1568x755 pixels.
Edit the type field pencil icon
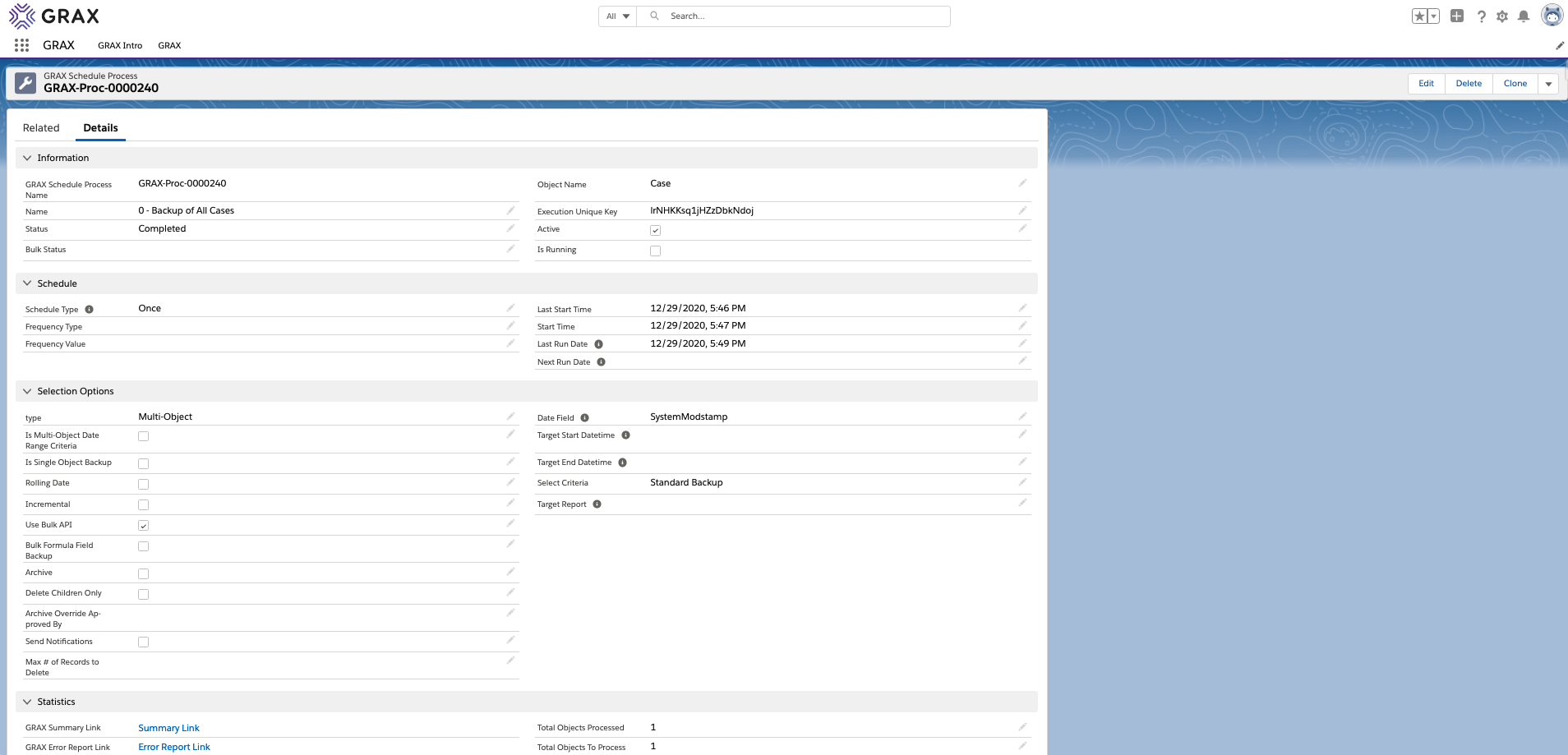(x=510, y=417)
